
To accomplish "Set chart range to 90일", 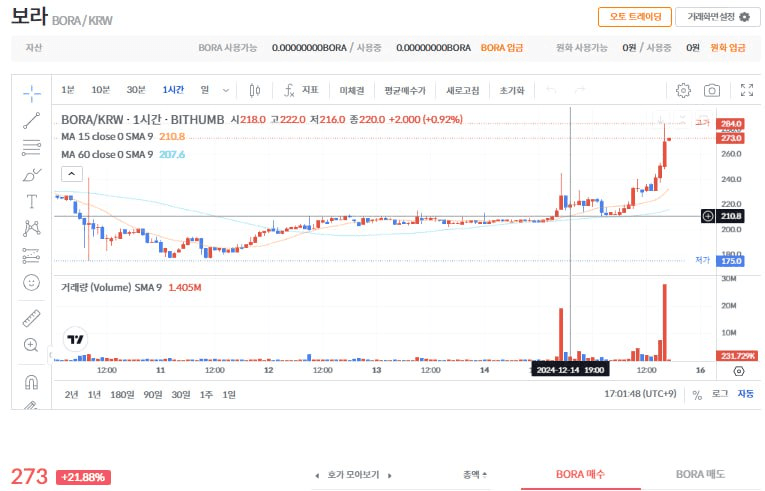I will click(x=153, y=394).
